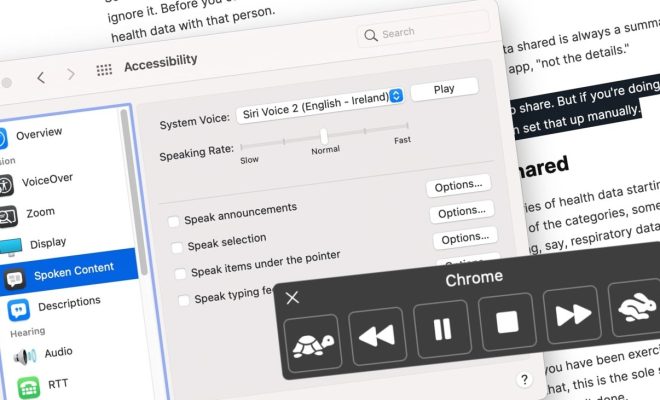
Task: Slow down speech with the turtle button
Action: 313,343
